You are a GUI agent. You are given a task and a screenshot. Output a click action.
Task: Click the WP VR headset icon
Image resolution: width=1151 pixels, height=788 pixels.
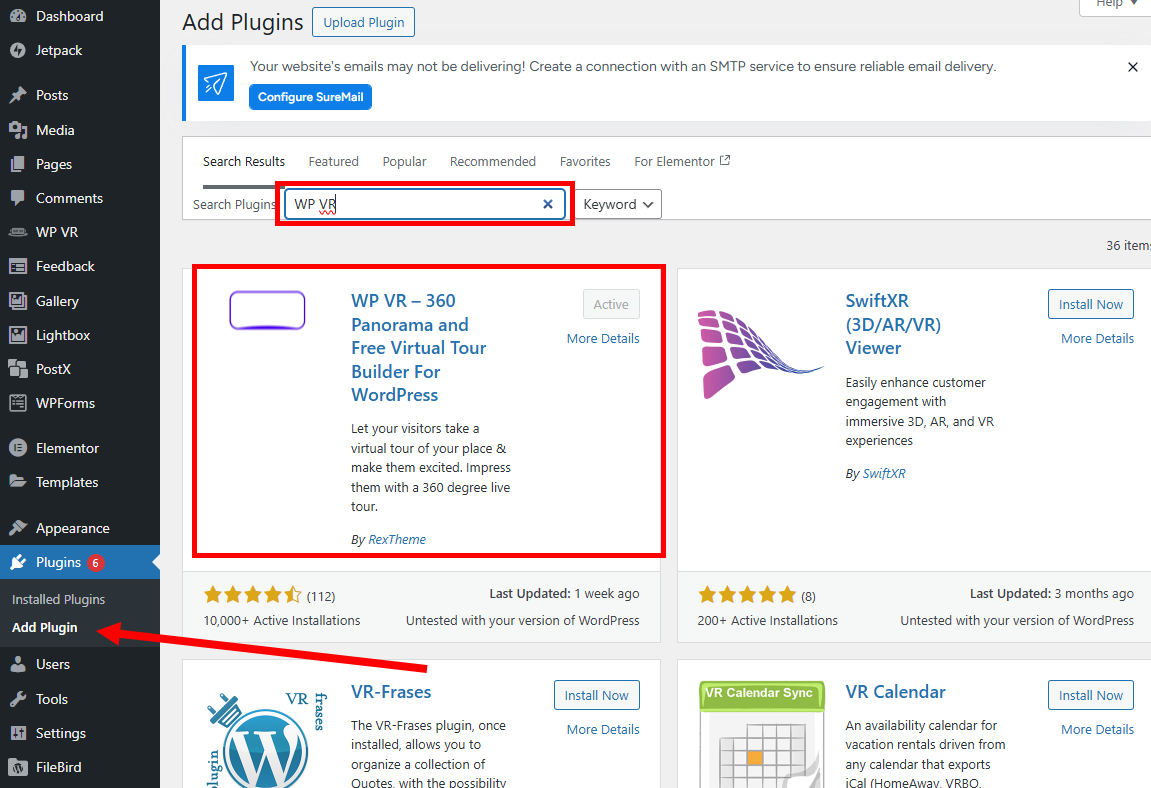point(18,232)
